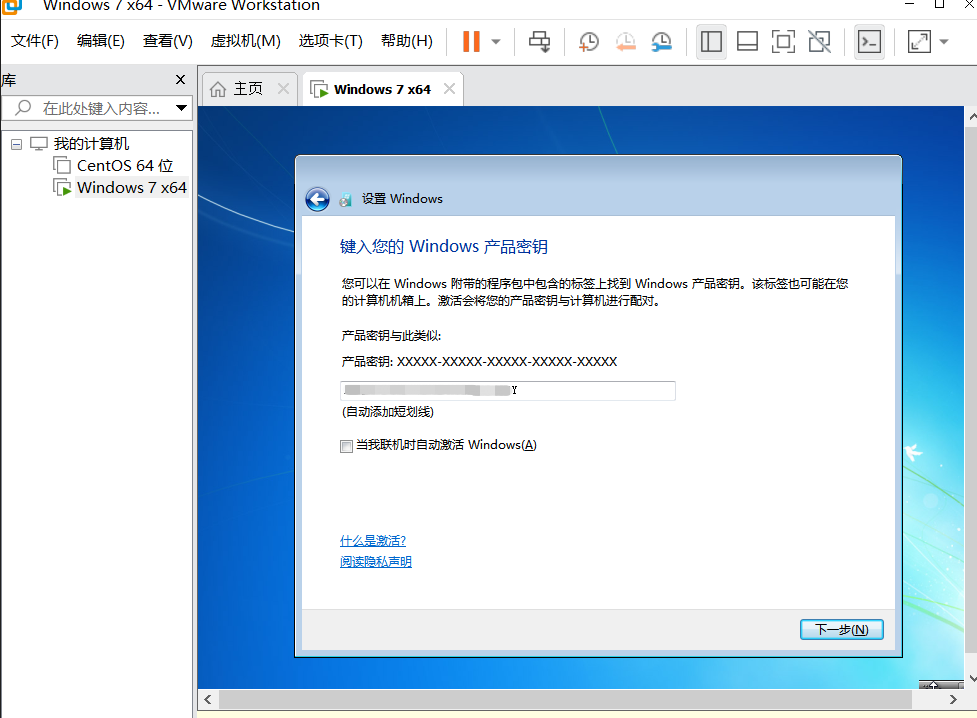Switch to the 主页 tab
Image resolution: width=977 pixels, height=718 pixels.
click(246, 88)
